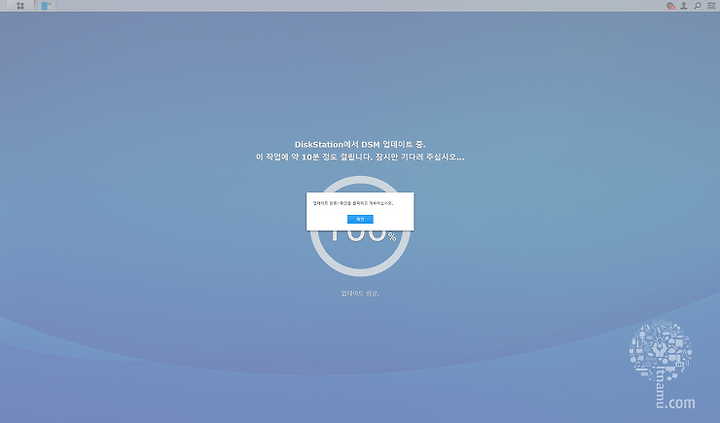Open the user options person icon
The width and height of the screenshot is (720, 423).
coord(684,6)
